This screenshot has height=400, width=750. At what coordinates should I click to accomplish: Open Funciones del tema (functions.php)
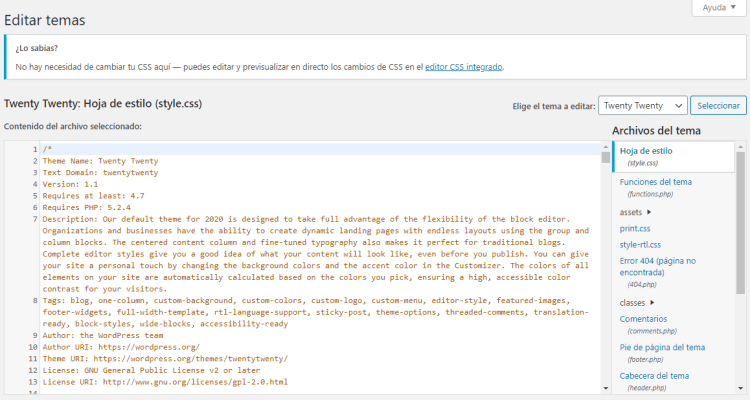(x=655, y=182)
